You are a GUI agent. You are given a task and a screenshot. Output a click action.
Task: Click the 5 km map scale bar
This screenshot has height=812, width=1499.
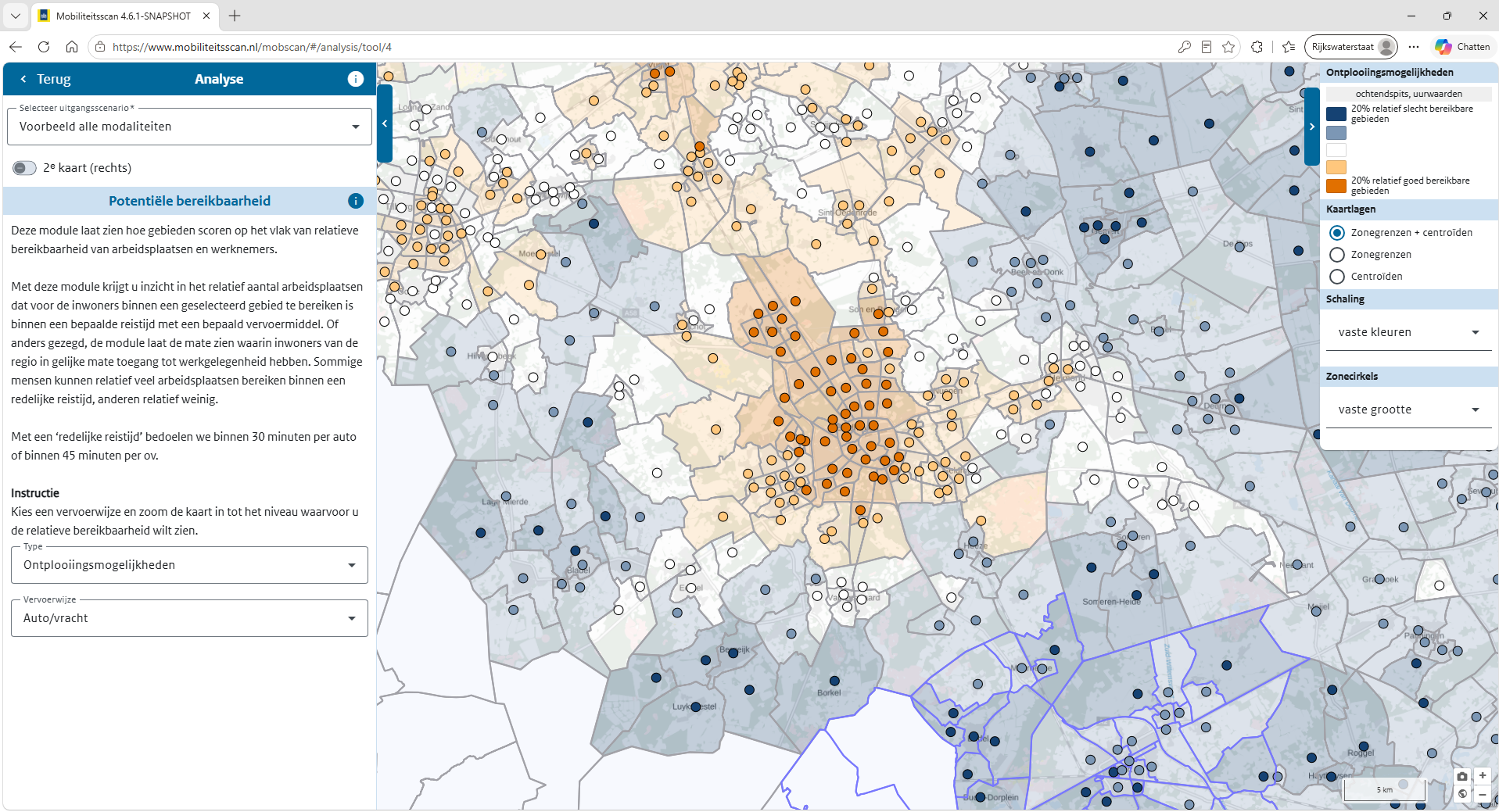[1384, 789]
